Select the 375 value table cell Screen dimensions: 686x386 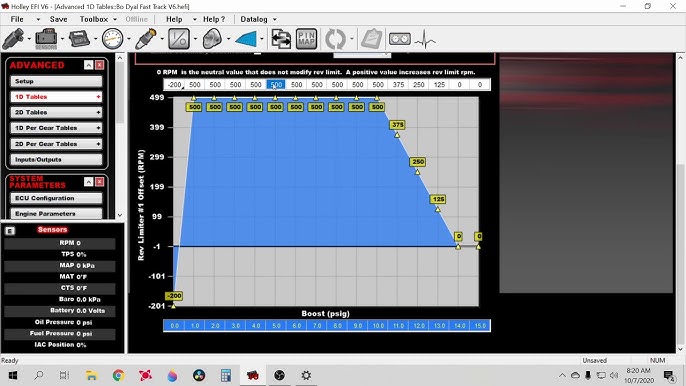point(398,85)
